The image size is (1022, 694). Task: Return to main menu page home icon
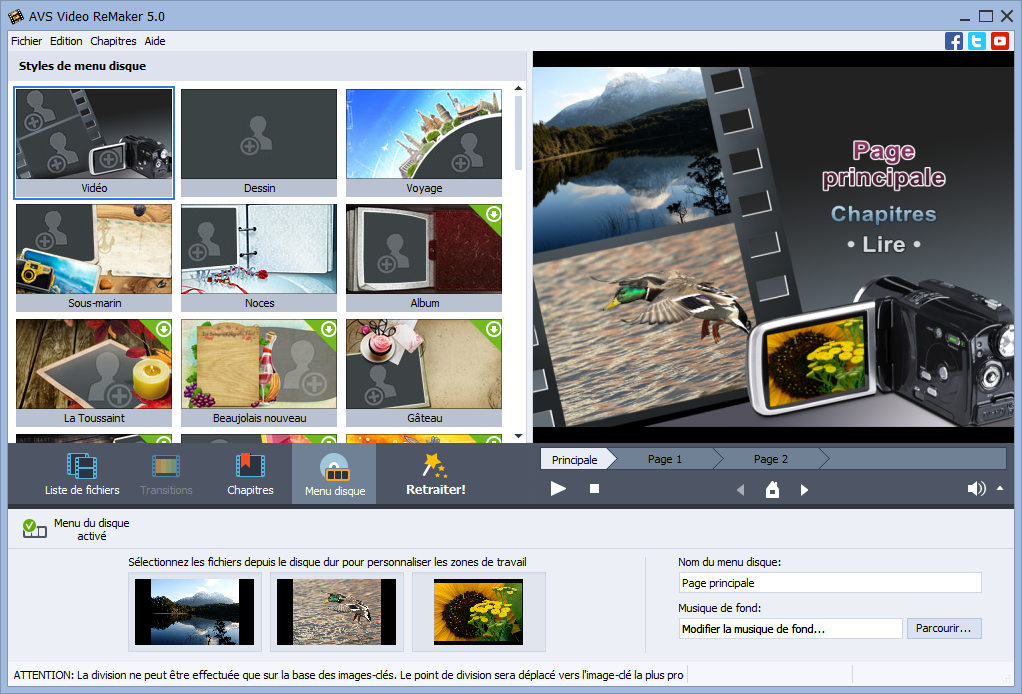pyautogui.click(x=772, y=489)
